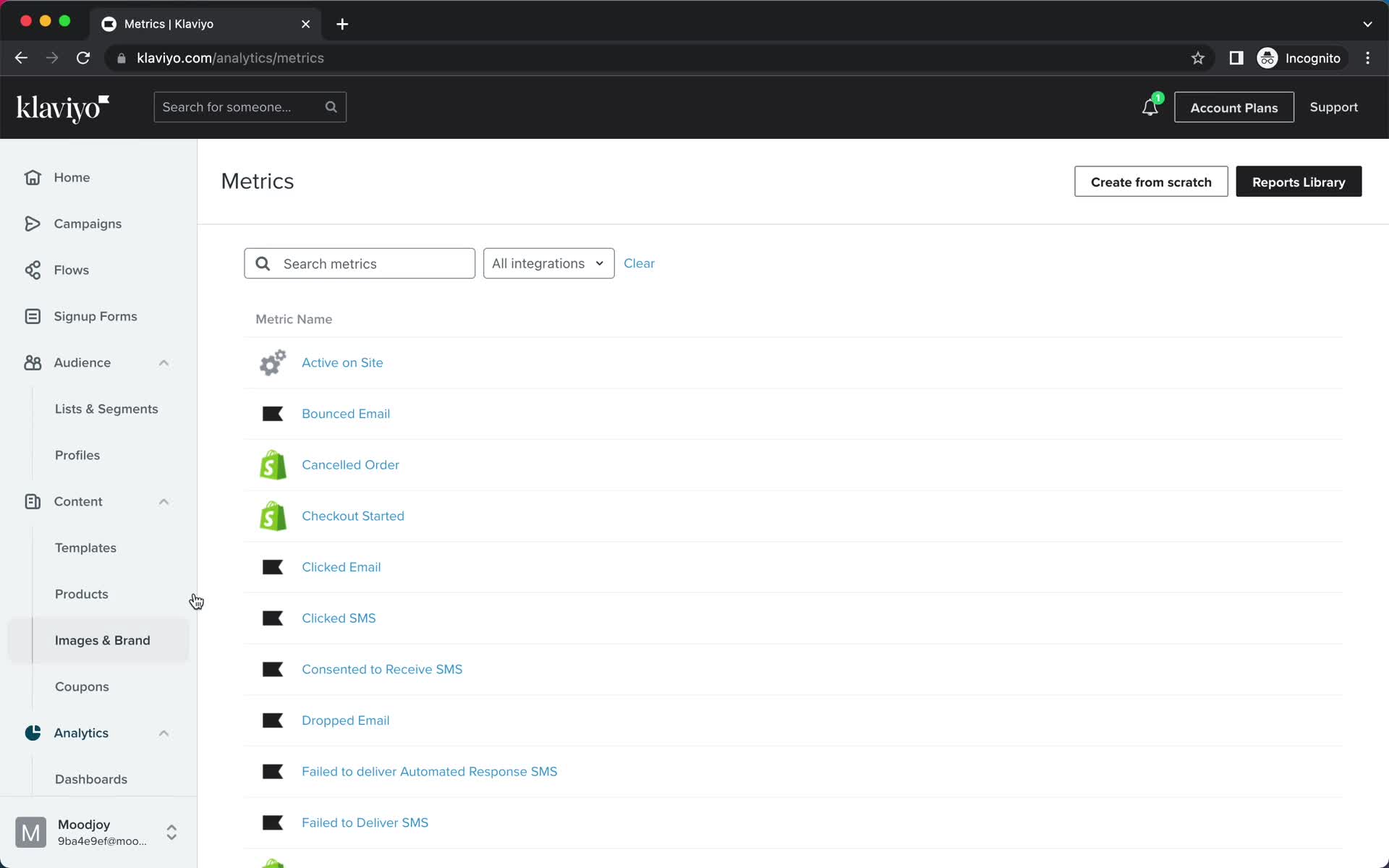Click the Analytics navigation icon
Image resolution: width=1389 pixels, height=868 pixels.
coord(33,733)
